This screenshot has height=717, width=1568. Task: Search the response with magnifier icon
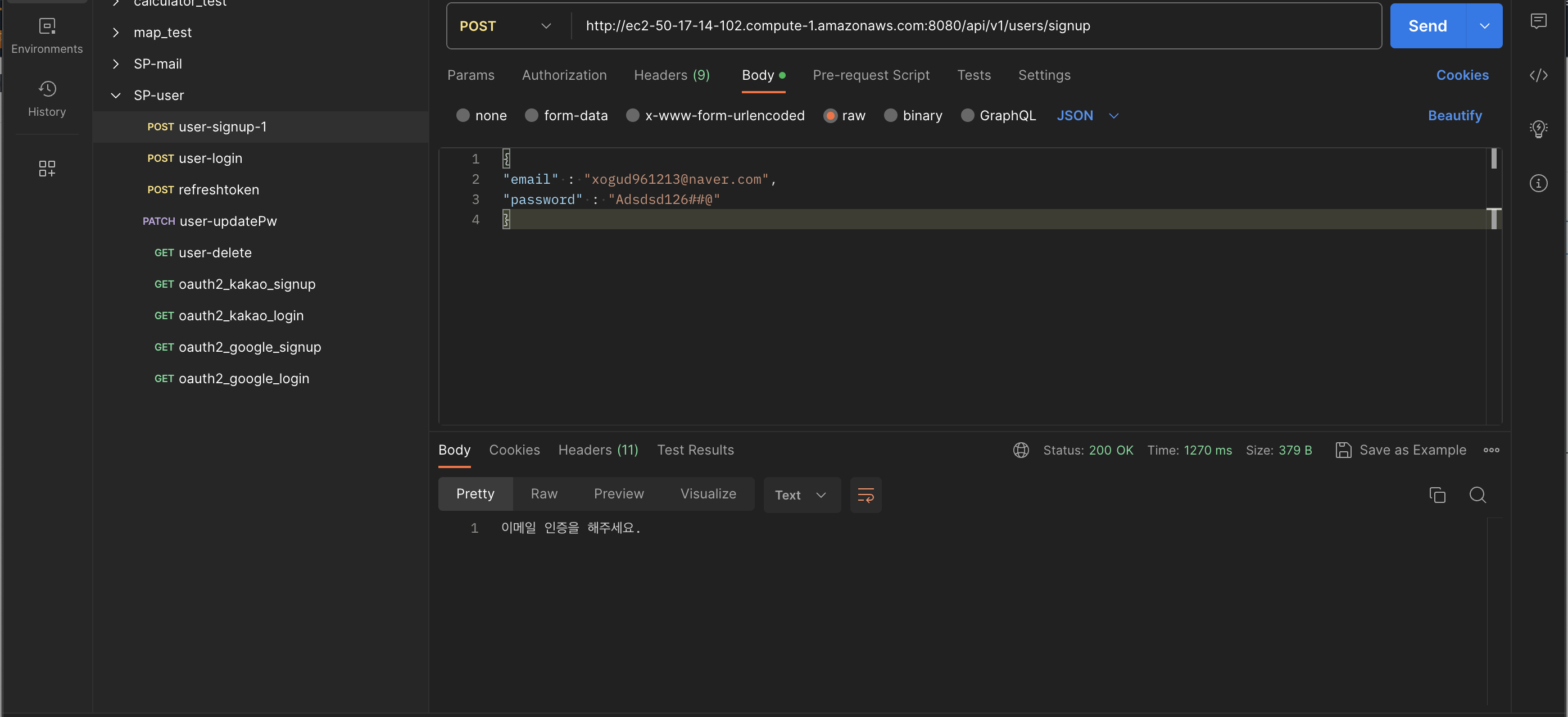[x=1478, y=495]
